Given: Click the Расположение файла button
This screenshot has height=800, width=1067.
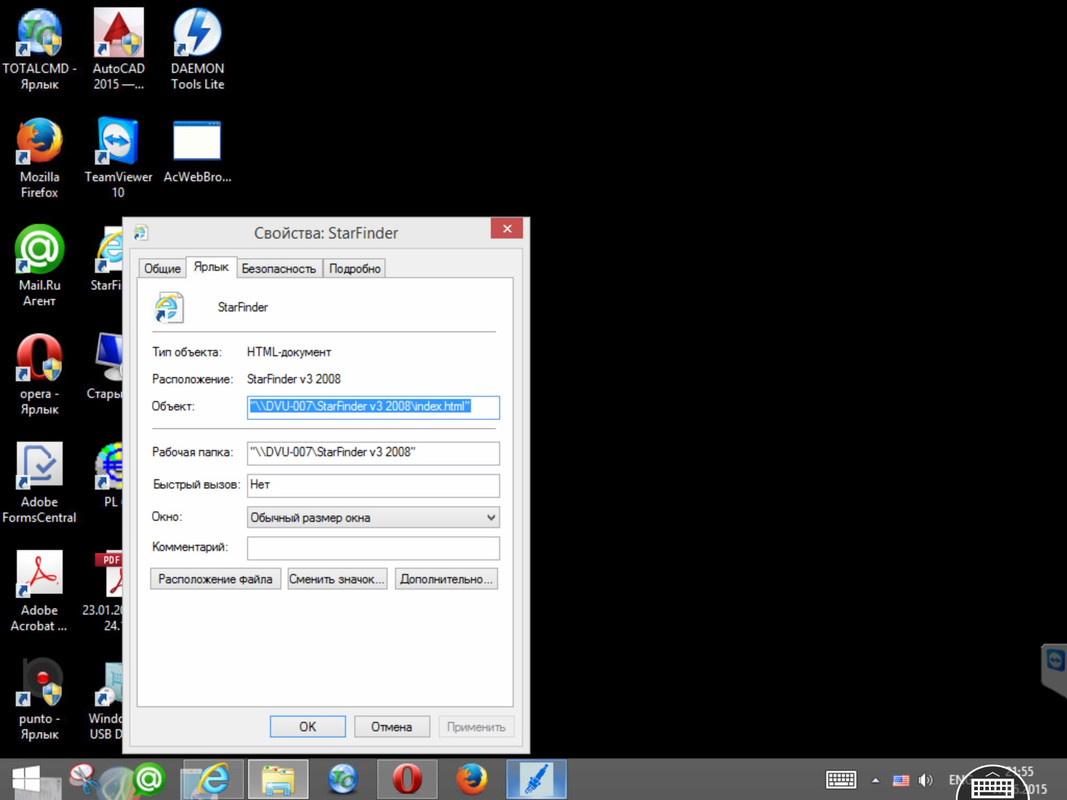Looking at the screenshot, I should tap(215, 579).
